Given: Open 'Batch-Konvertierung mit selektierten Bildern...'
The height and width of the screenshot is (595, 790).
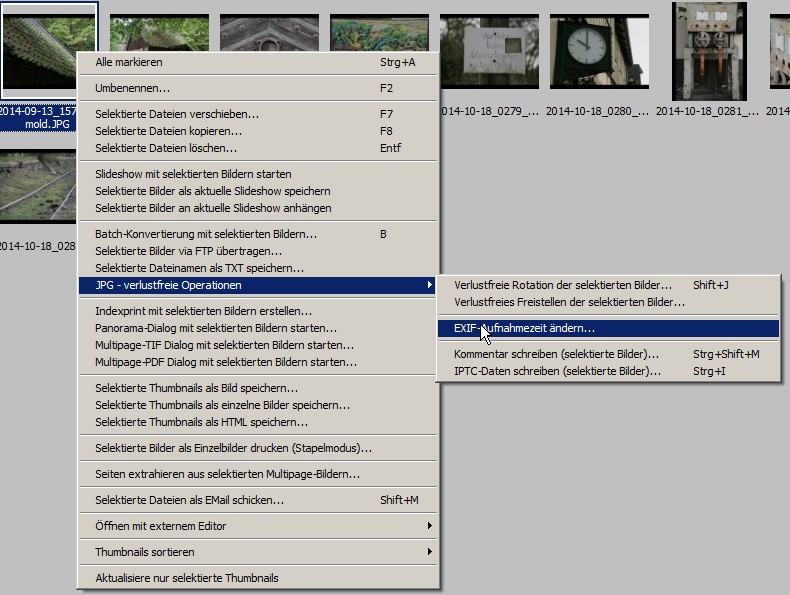Looking at the screenshot, I should click(205, 234).
